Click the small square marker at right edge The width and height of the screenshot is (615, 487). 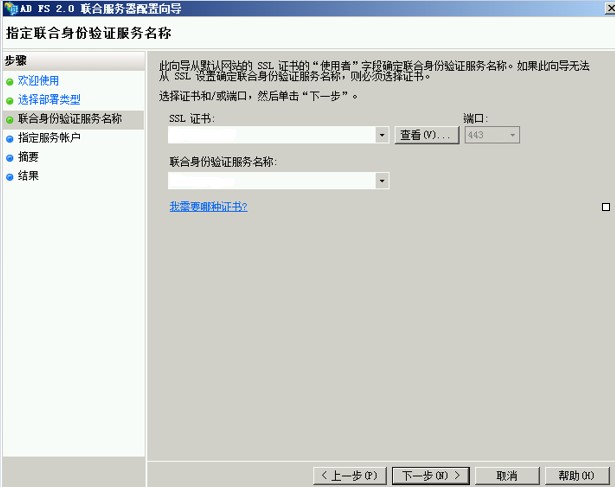pos(605,207)
